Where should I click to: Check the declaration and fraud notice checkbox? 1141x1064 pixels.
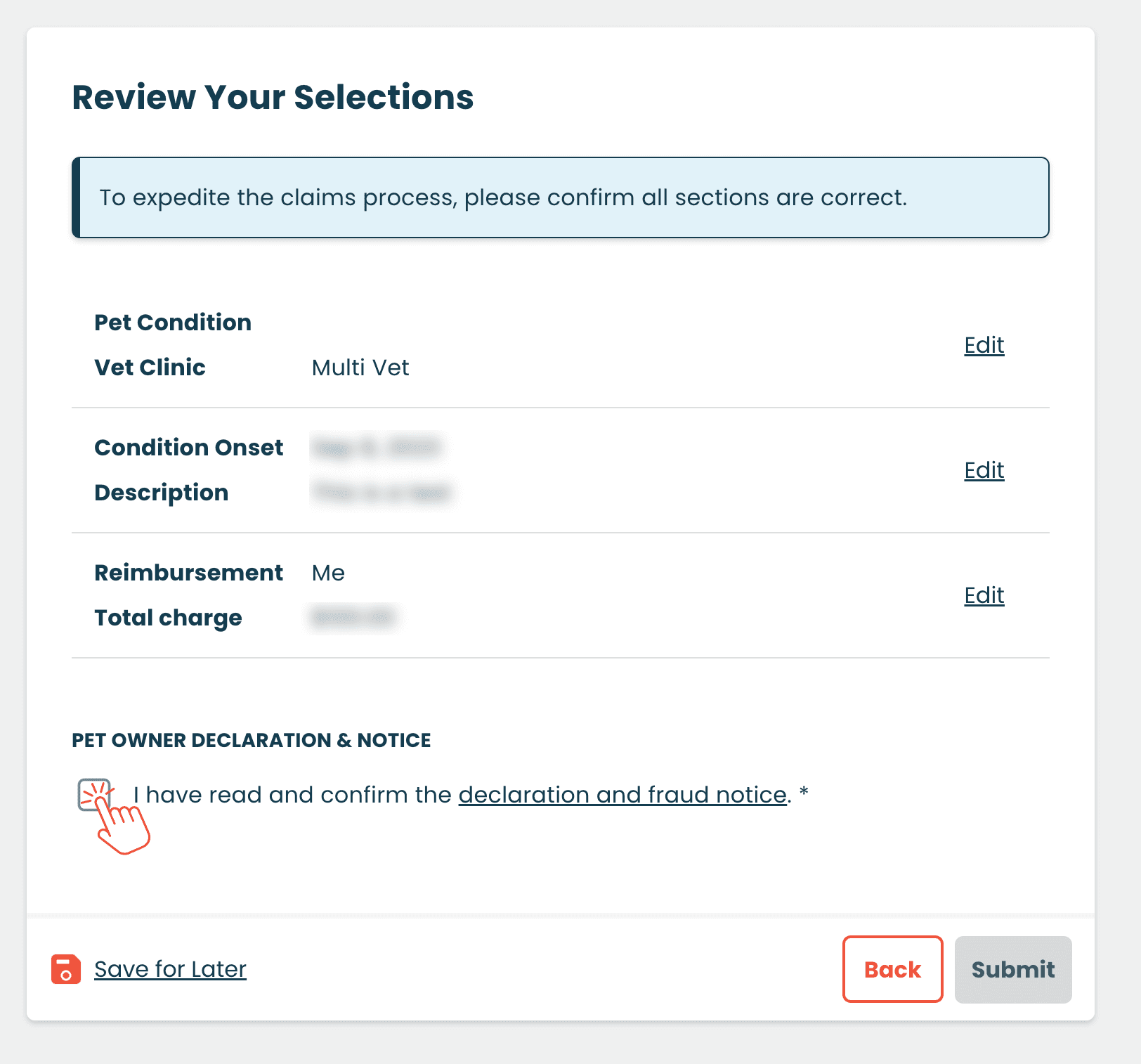click(x=93, y=795)
